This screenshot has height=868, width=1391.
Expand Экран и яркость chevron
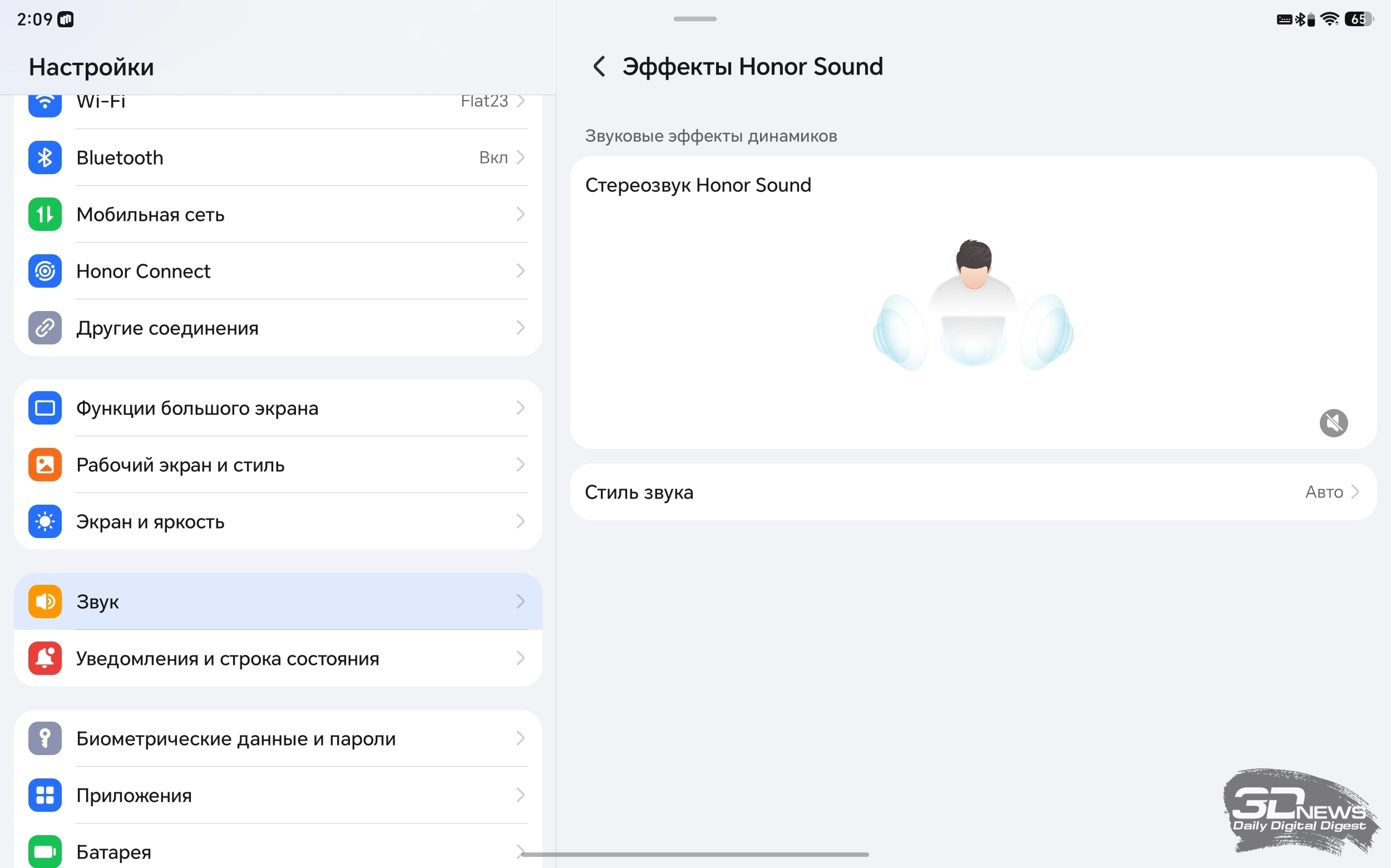[521, 521]
